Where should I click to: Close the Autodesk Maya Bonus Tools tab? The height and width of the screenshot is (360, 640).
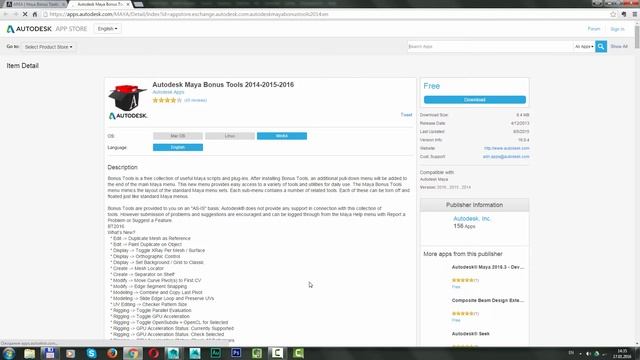click(x=128, y=4)
